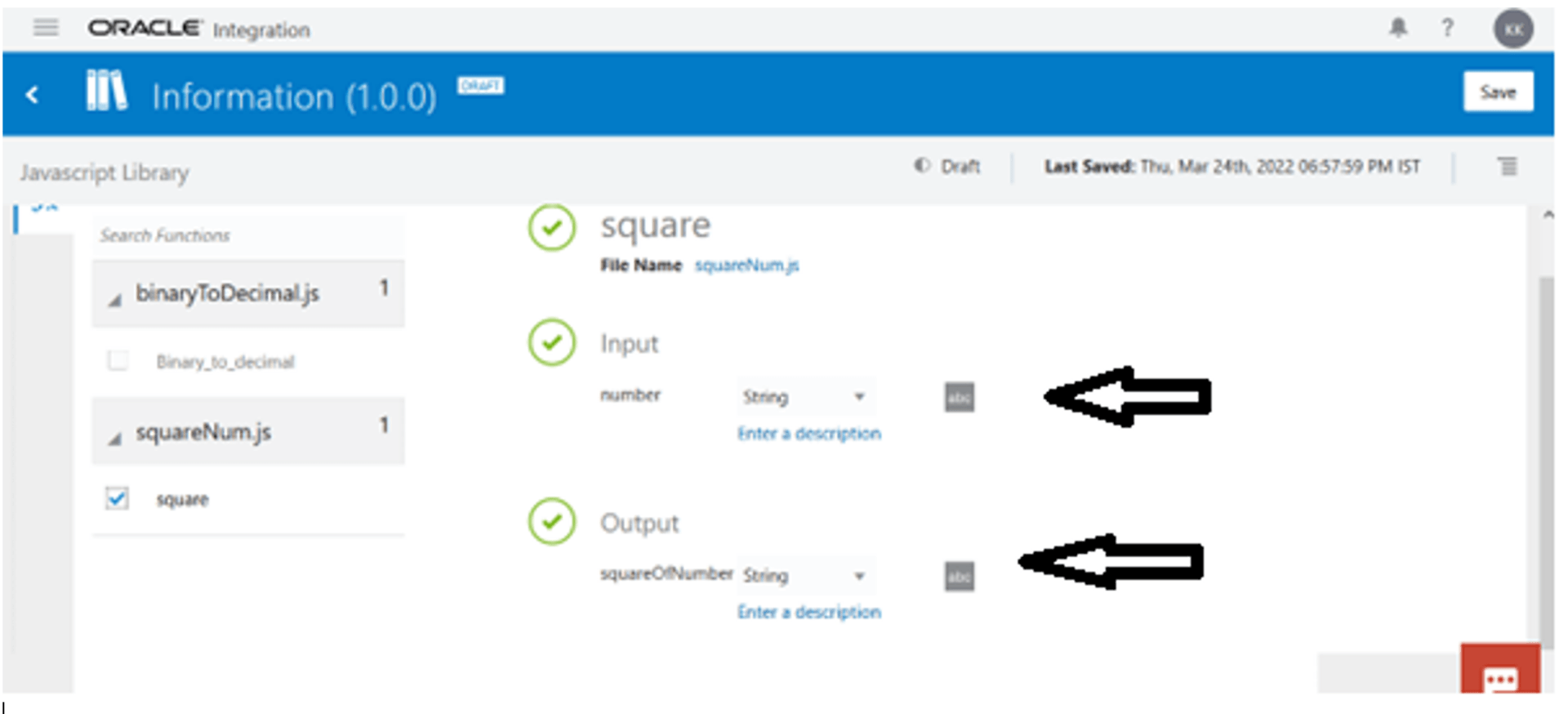The image size is (1568, 714).
Task: Click the KK user avatar
Action: coord(1512,28)
